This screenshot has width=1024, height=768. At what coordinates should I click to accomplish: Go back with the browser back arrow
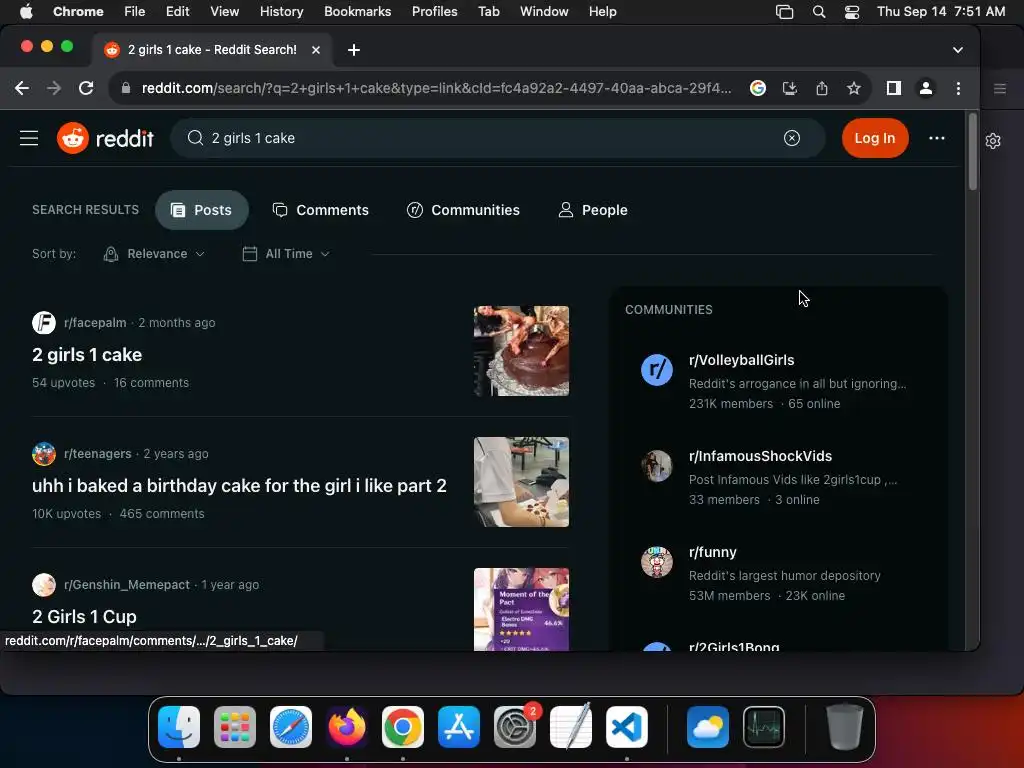coord(22,88)
